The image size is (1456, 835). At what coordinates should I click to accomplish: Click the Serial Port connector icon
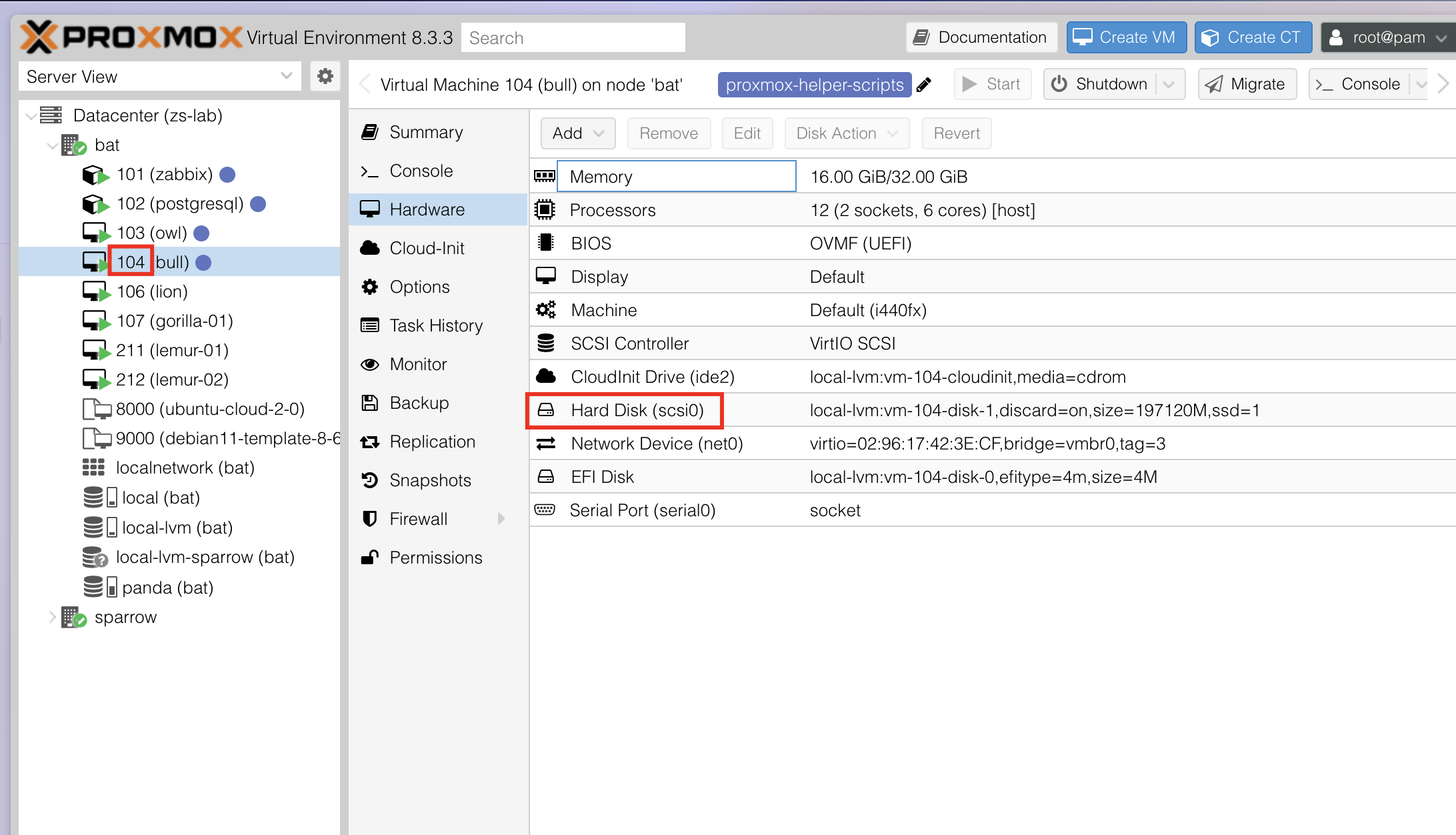pyautogui.click(x=545, y=510)
